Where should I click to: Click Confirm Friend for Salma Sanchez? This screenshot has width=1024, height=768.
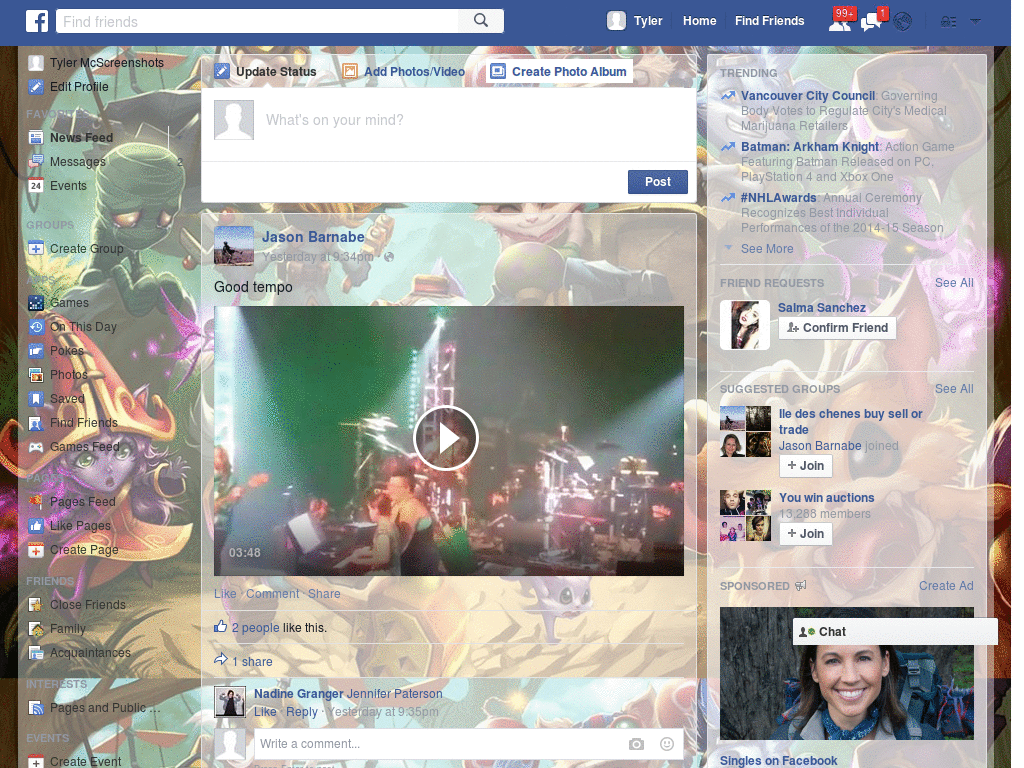(x=837, y=328)
